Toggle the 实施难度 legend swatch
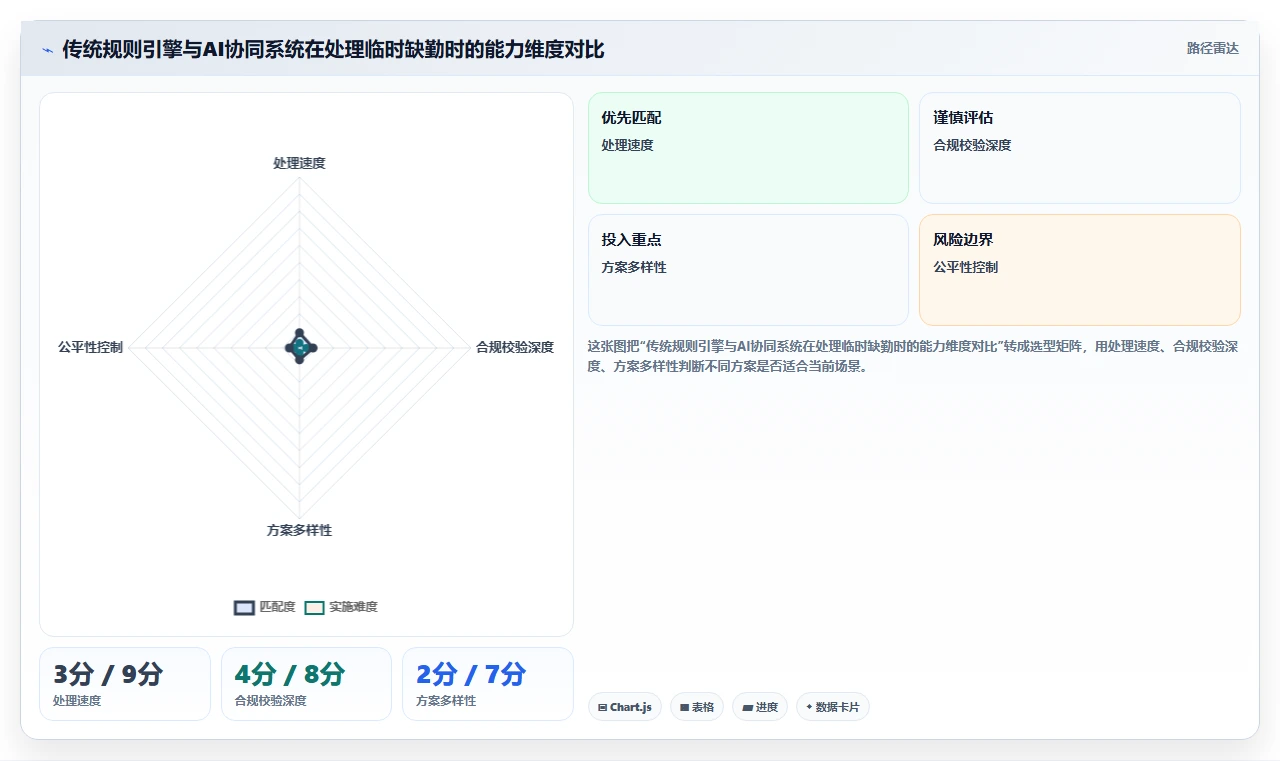Screen dimensions: 1280x761 click(315, 607)
